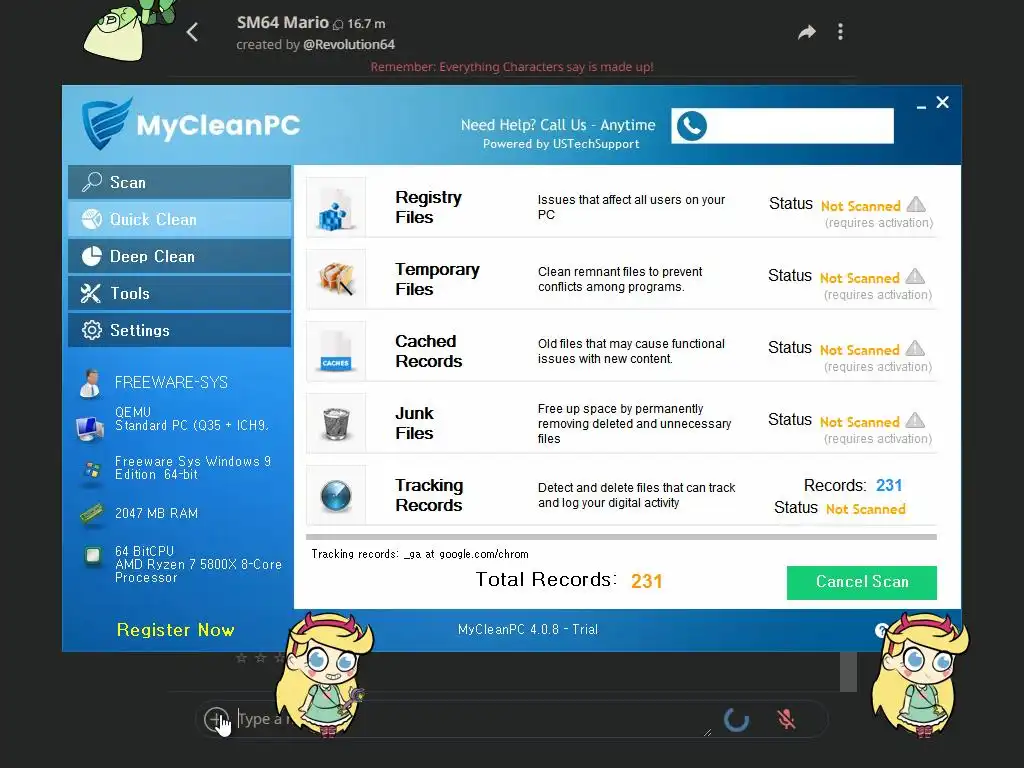Click the Temporary Files label
The height and width of the screenshot is (768, 1024).
click(x=437, y=279)
